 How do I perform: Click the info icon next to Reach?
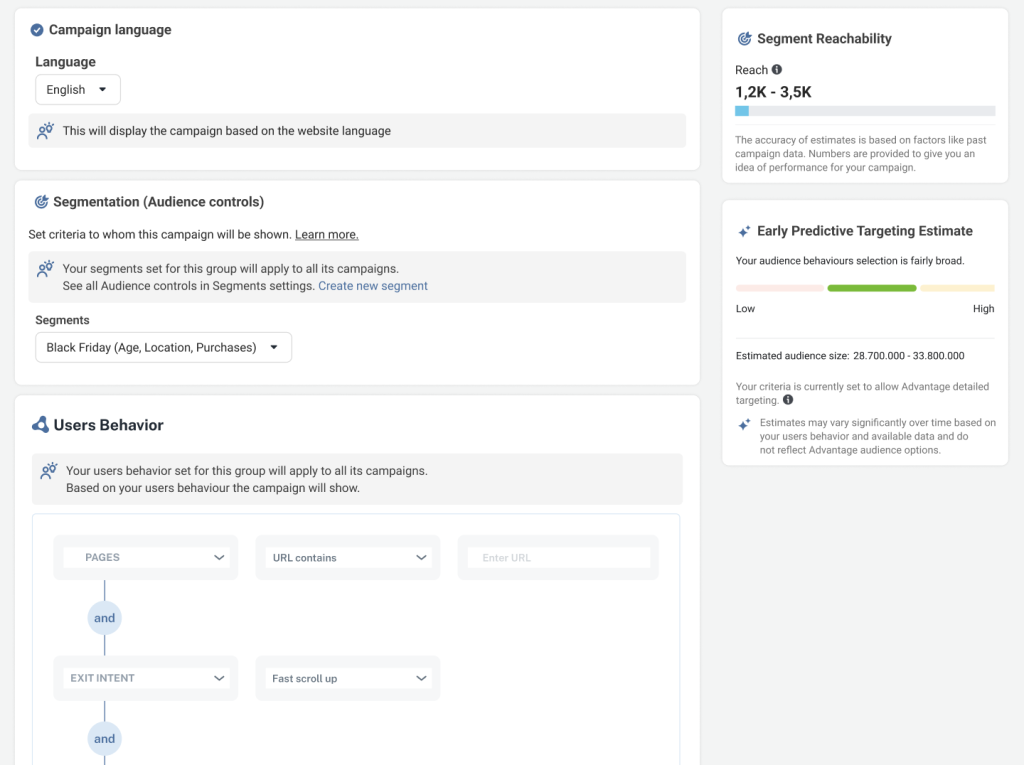777,70
